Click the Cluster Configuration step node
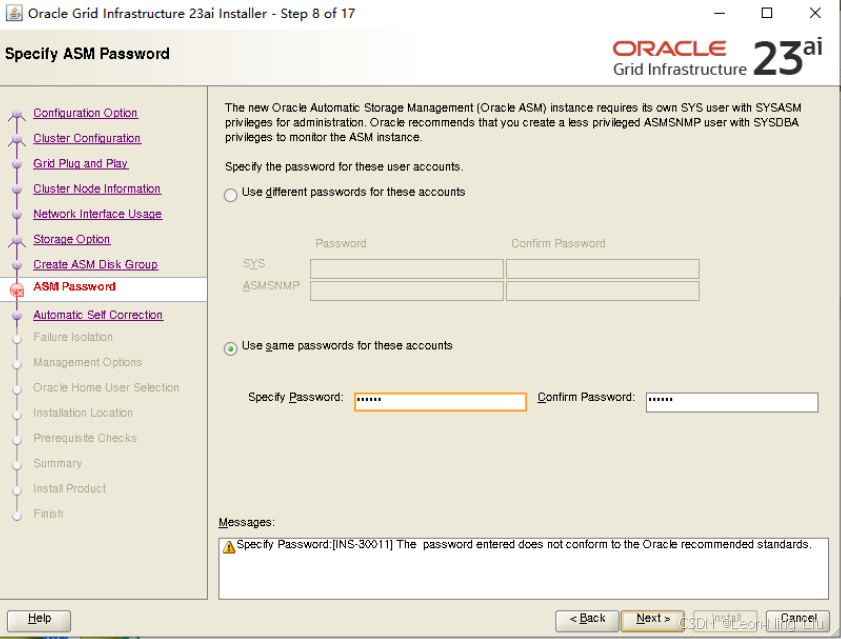 pos(17,139)
